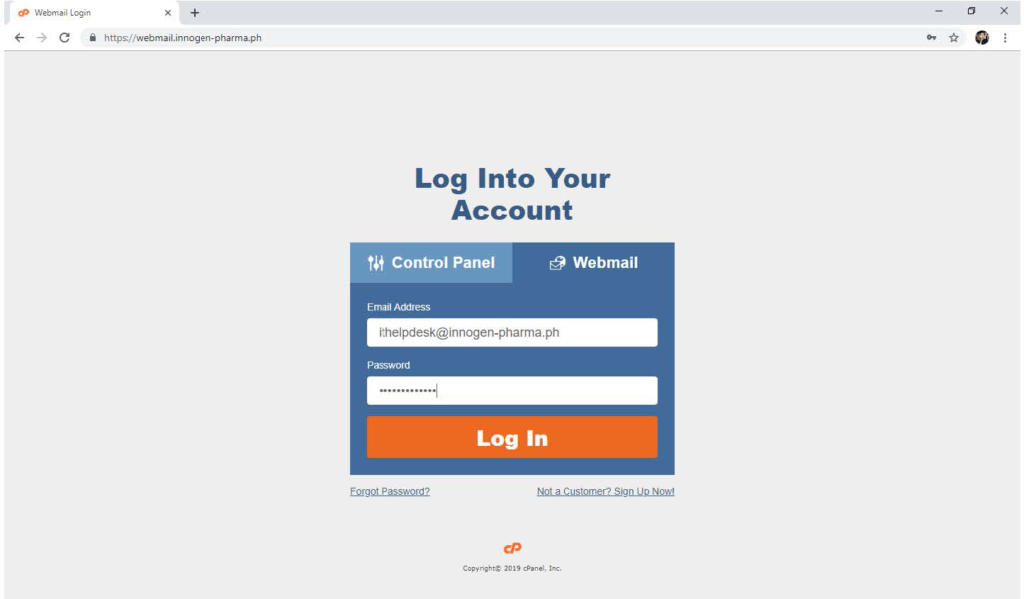Open the Forgot Password link
The width and height of the screenshot is (1024, 599).
click(x=390, y=491)
